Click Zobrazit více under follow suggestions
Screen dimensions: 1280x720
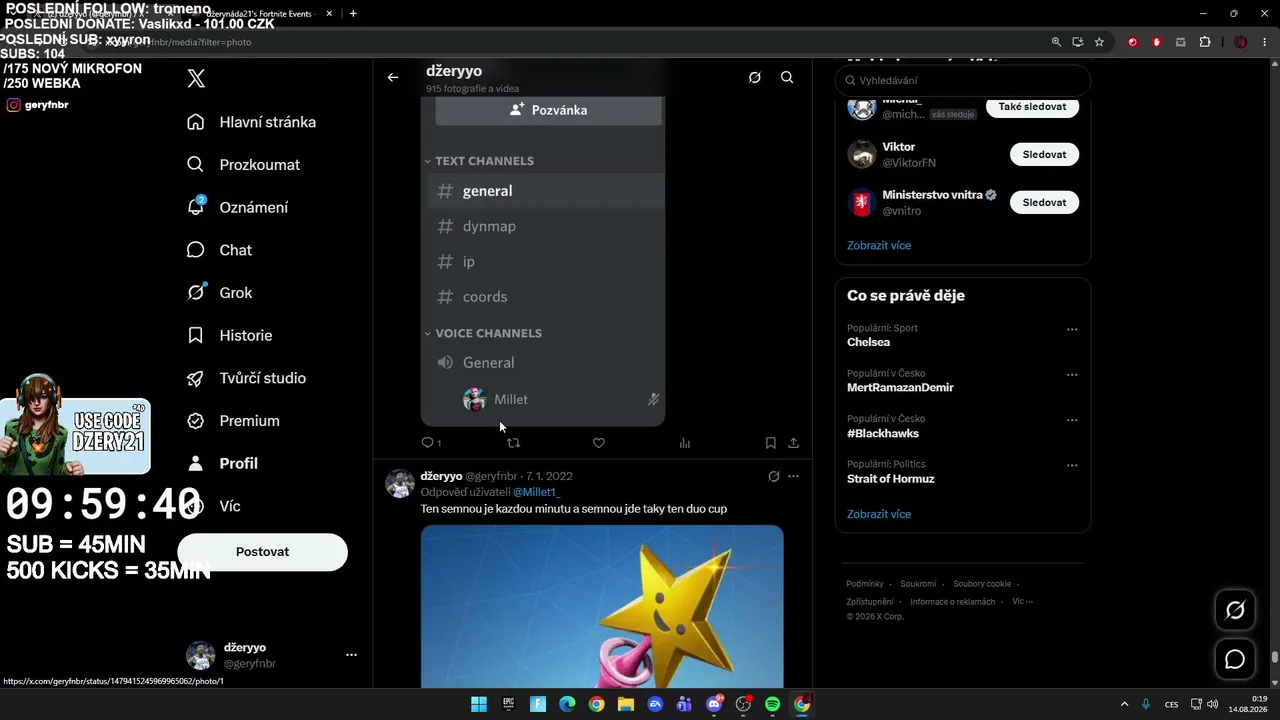(x=879, y=245)
